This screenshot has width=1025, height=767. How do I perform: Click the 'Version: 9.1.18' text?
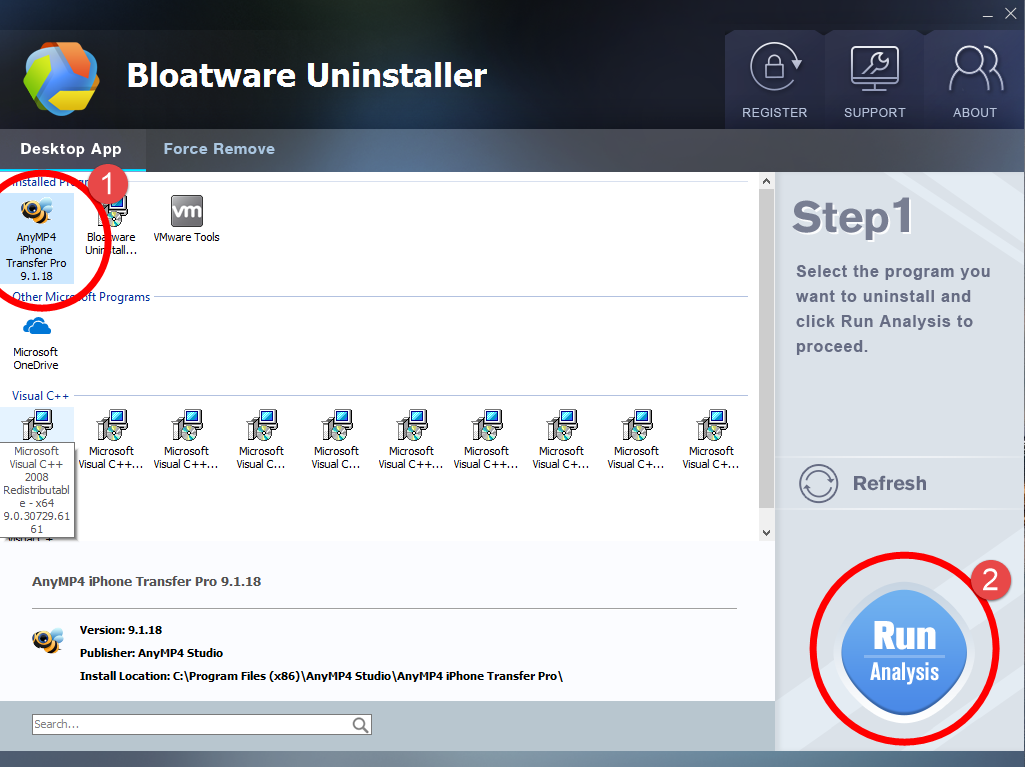(x=121, y=630)
